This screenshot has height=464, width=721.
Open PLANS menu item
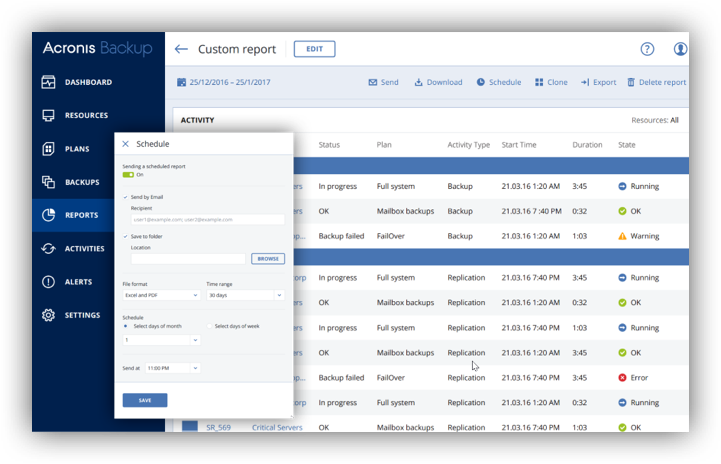coord(77,149)
